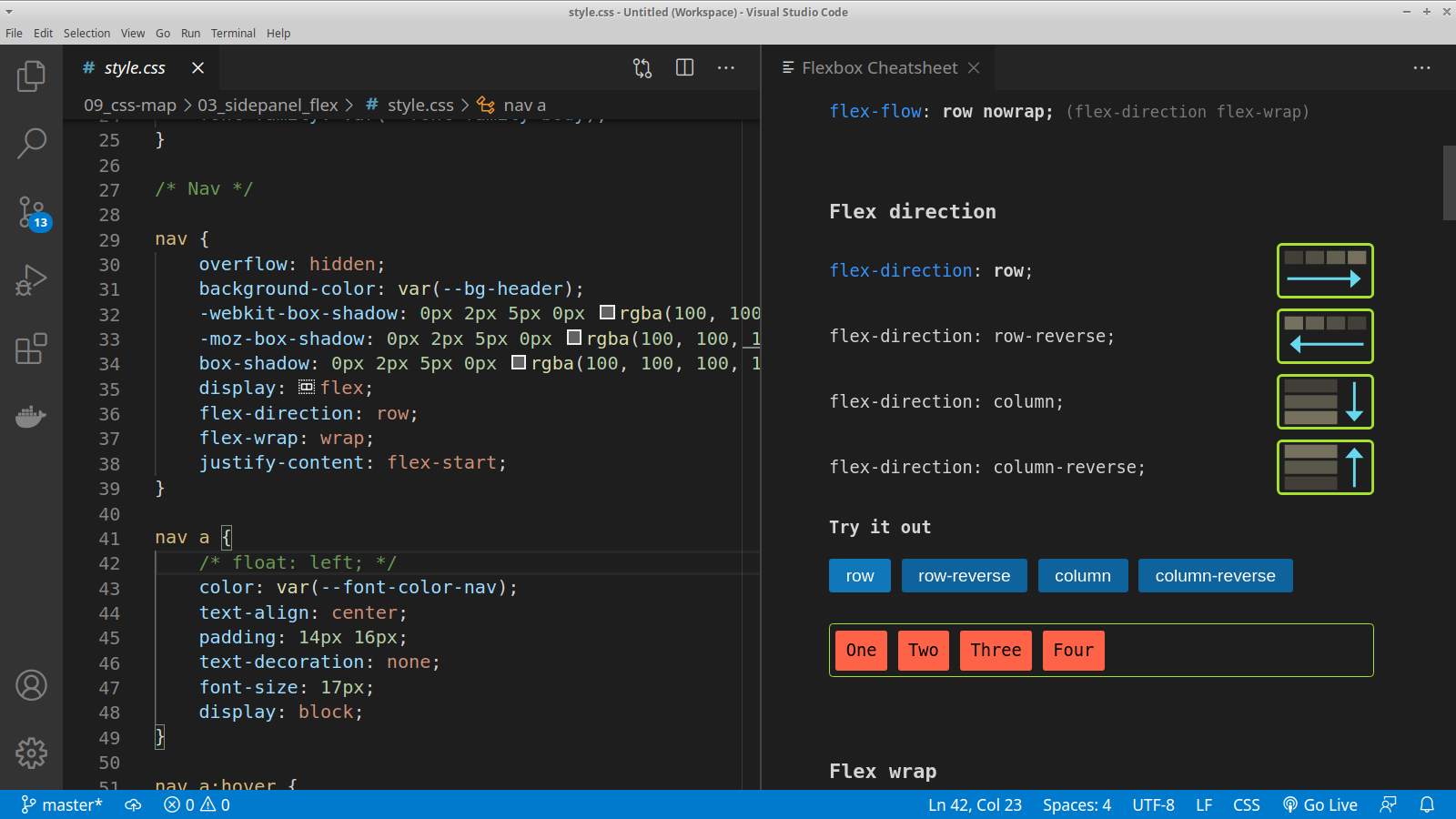Split the editor using the title bar icon
1456x819 pixels.
pos(683,67)
